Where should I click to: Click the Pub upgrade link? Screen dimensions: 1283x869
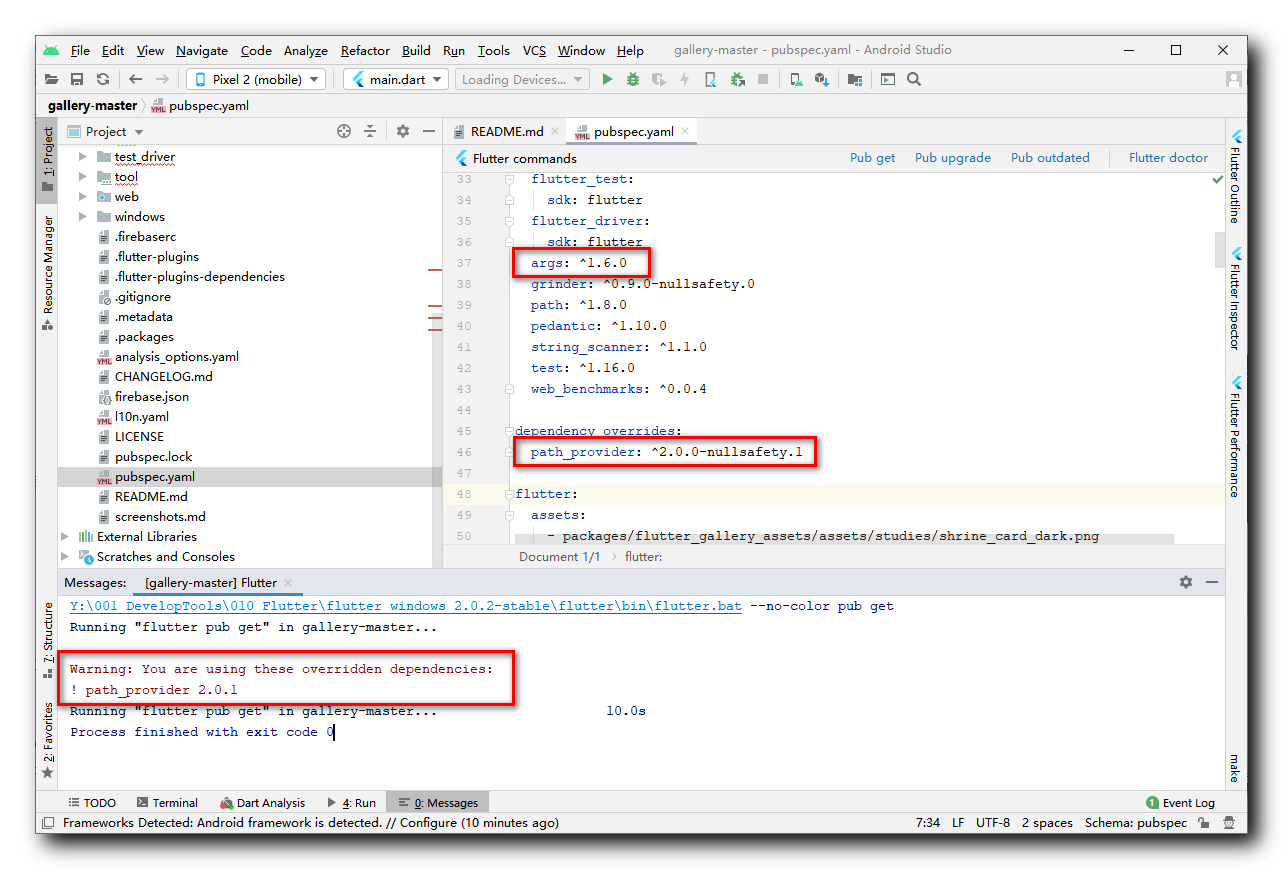[953, 158]
